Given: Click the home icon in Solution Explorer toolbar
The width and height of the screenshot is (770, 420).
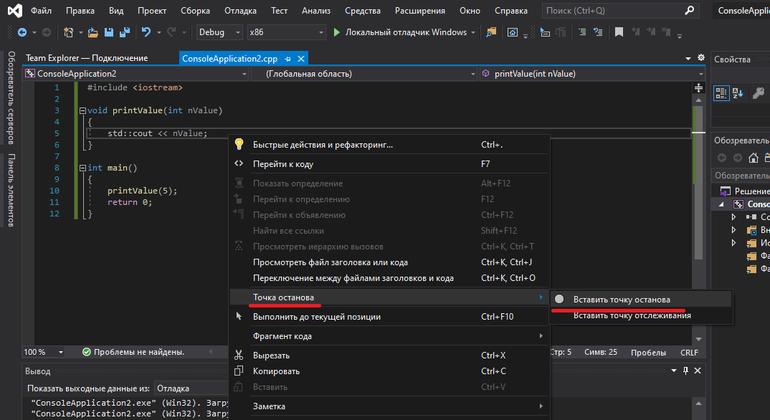Looking at the screenshot, I should tap(753, 158).
